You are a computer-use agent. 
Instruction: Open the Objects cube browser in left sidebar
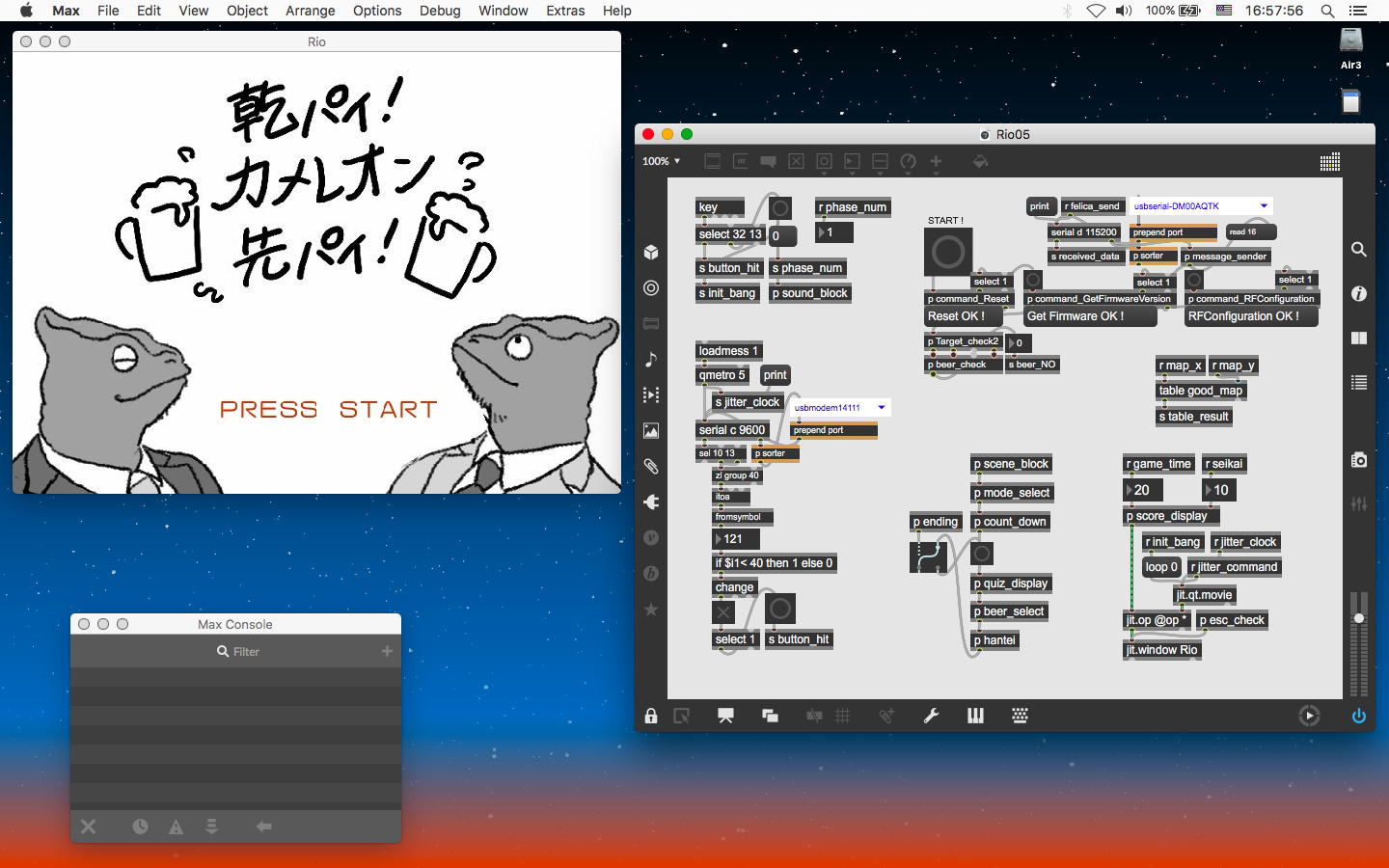click(651, 252)
